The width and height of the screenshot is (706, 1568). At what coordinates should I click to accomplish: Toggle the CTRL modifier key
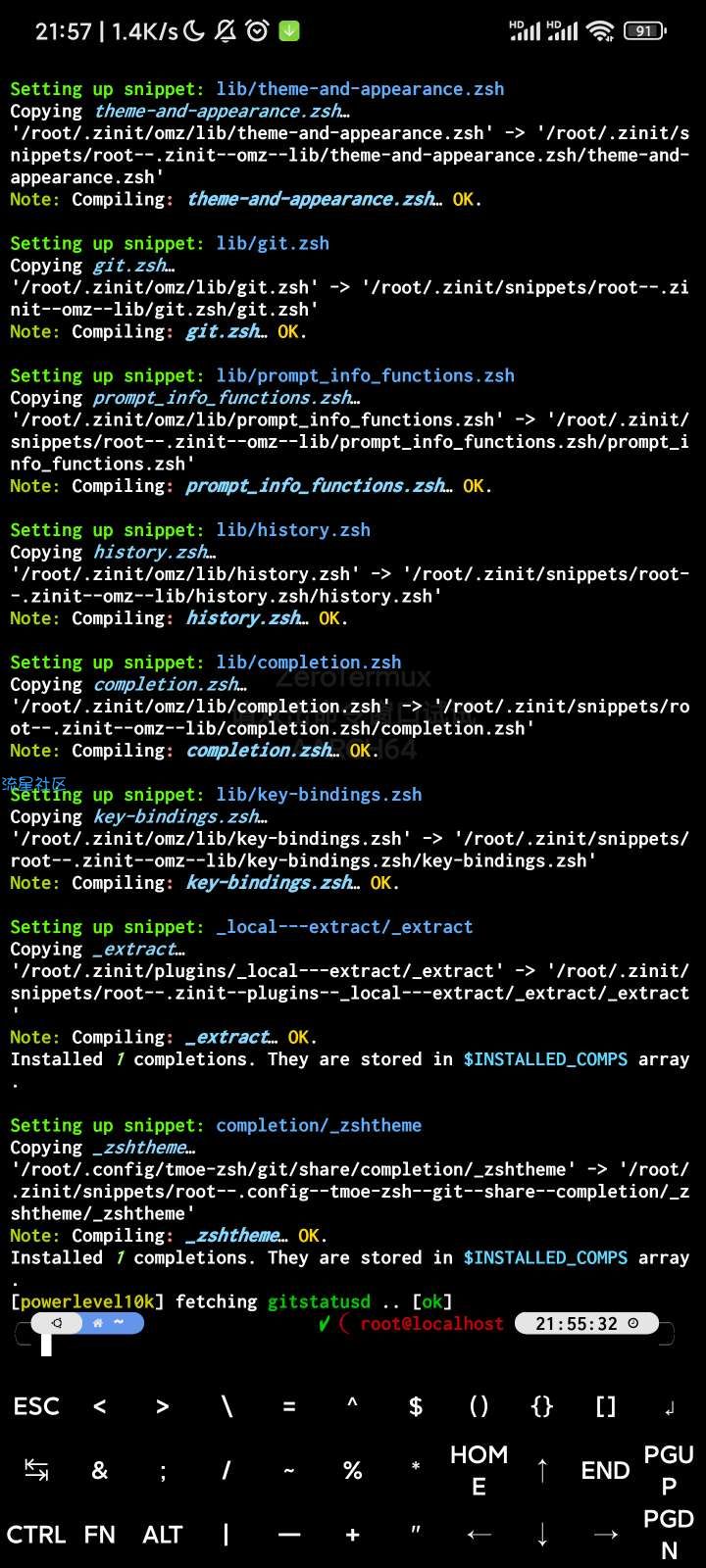coord(36,1535)
